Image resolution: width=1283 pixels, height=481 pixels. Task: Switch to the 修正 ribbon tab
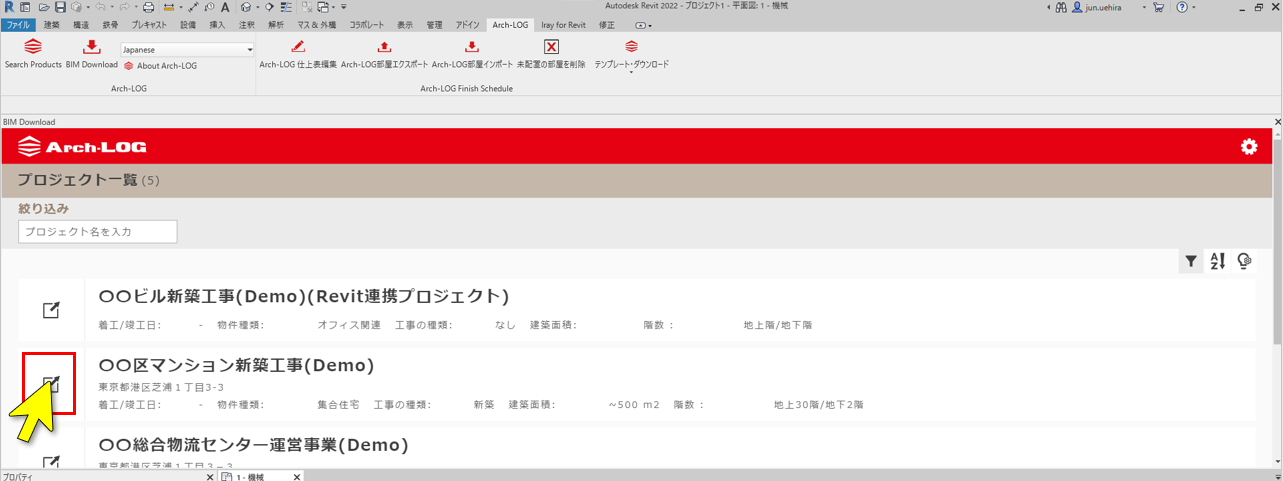(607, 25)
